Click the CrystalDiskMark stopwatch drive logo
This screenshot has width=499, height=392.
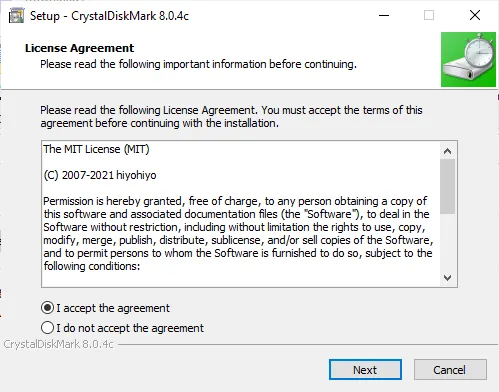click(x=468, y=59)
